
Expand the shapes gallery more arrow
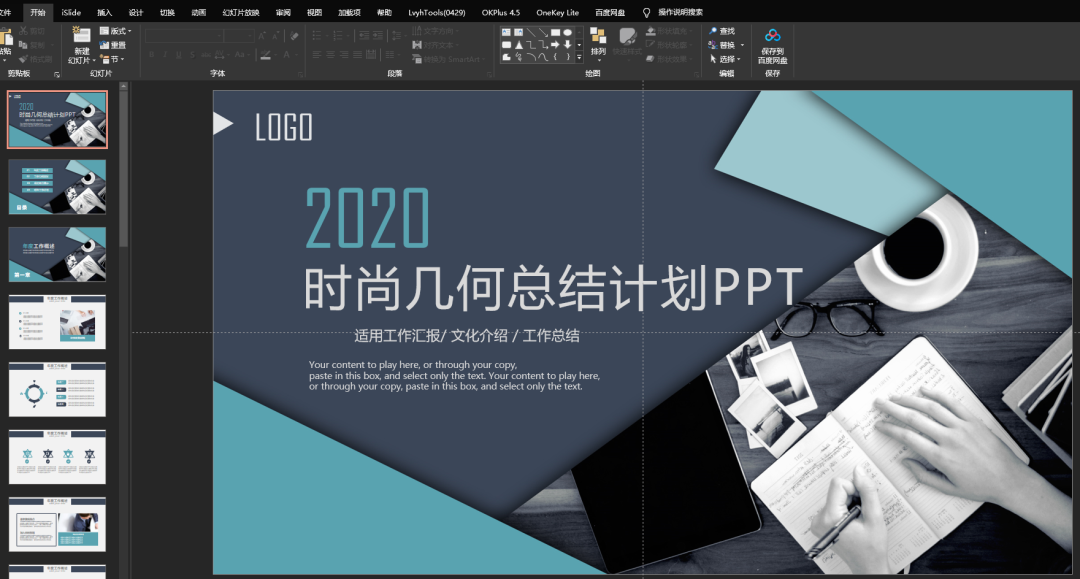[579, 57]
